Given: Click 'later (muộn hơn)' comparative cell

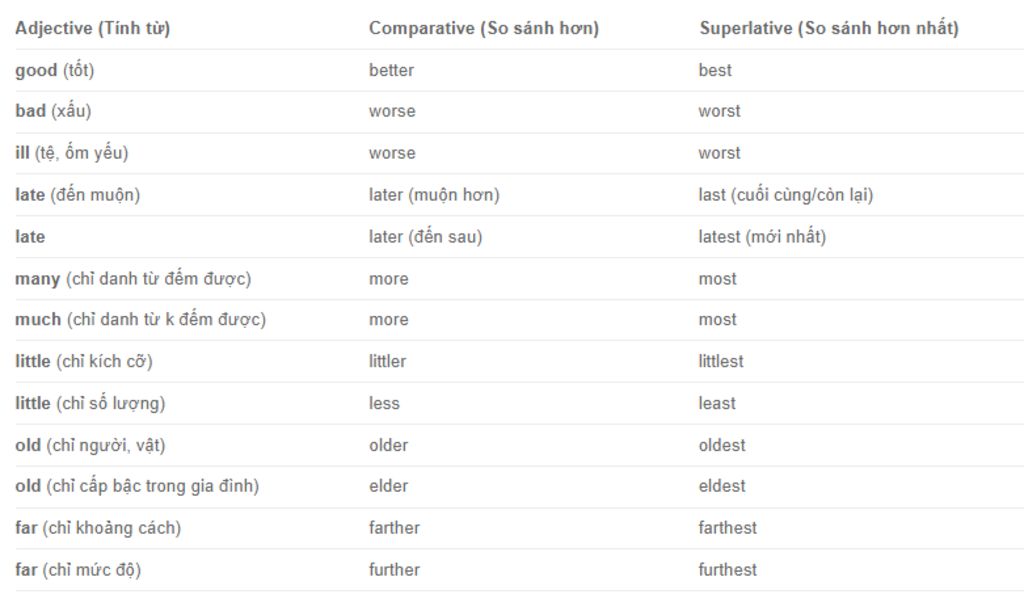Looking at the screenshot, I should 434,195.
